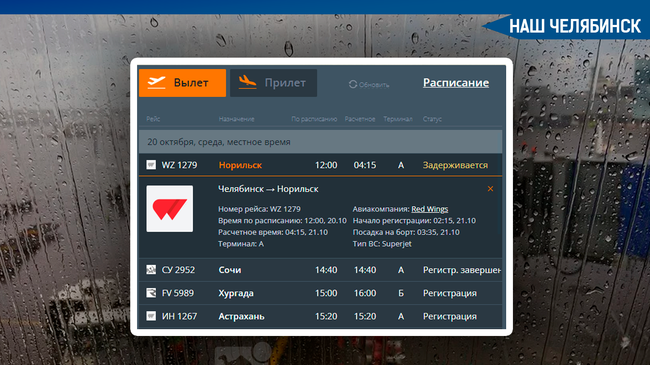Click the По расписанию column header

pyautogui.click(x=314, y=119)
